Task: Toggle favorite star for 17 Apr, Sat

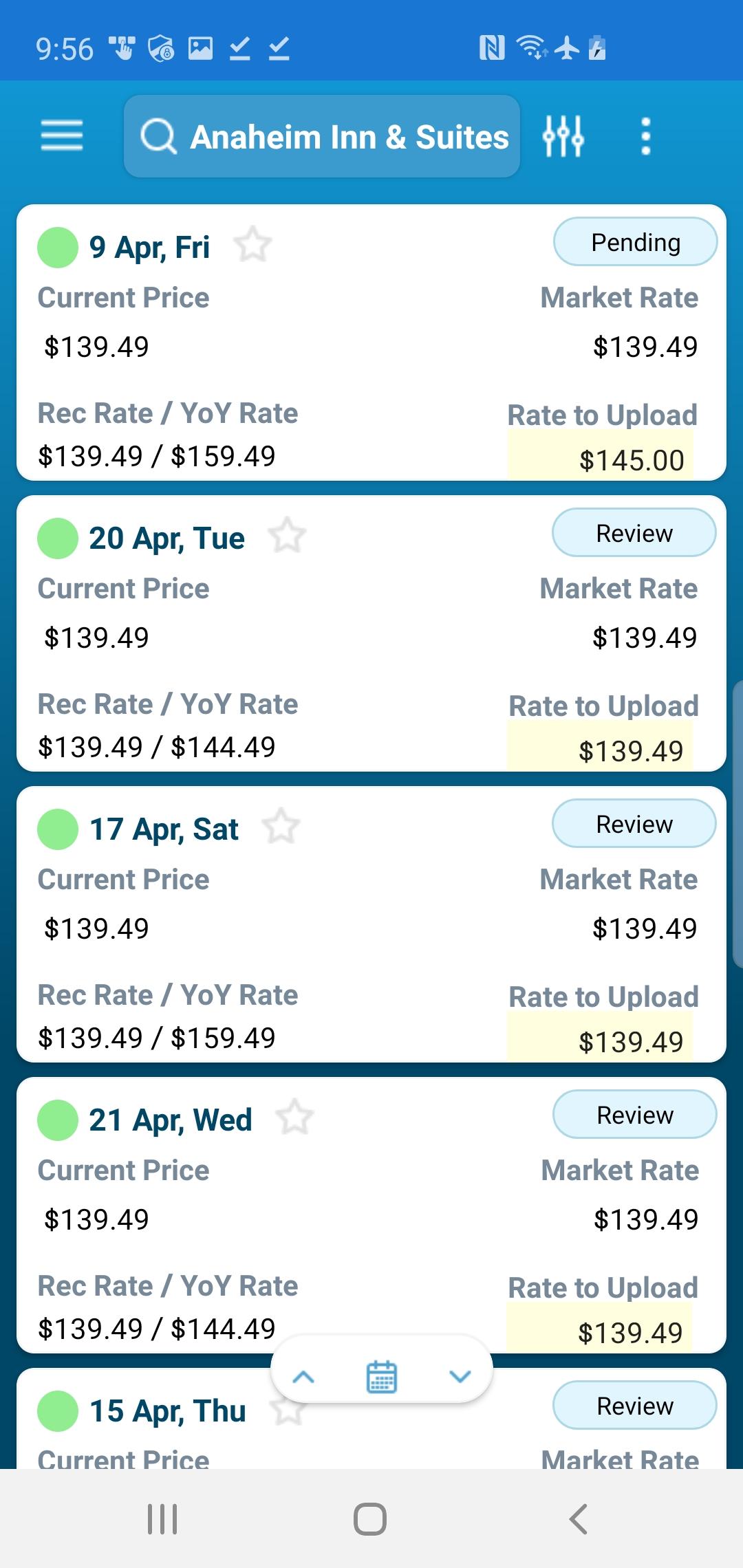Action: pyautogui.click(x=281, y=826)
